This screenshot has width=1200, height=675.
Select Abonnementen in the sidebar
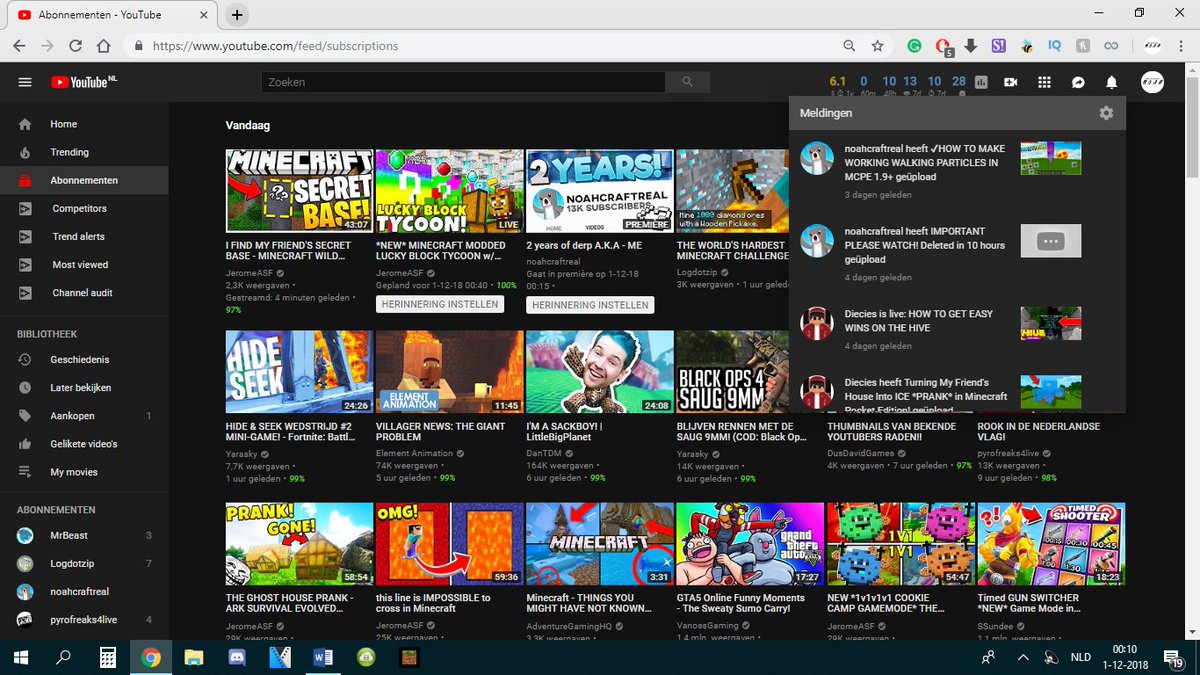click(84, 180)
